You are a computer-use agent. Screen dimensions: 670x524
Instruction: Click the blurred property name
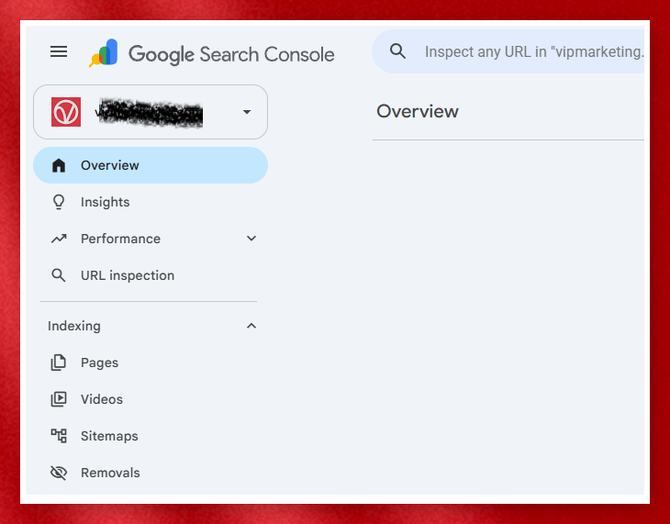pyautogui.click(x=149, y=113)
